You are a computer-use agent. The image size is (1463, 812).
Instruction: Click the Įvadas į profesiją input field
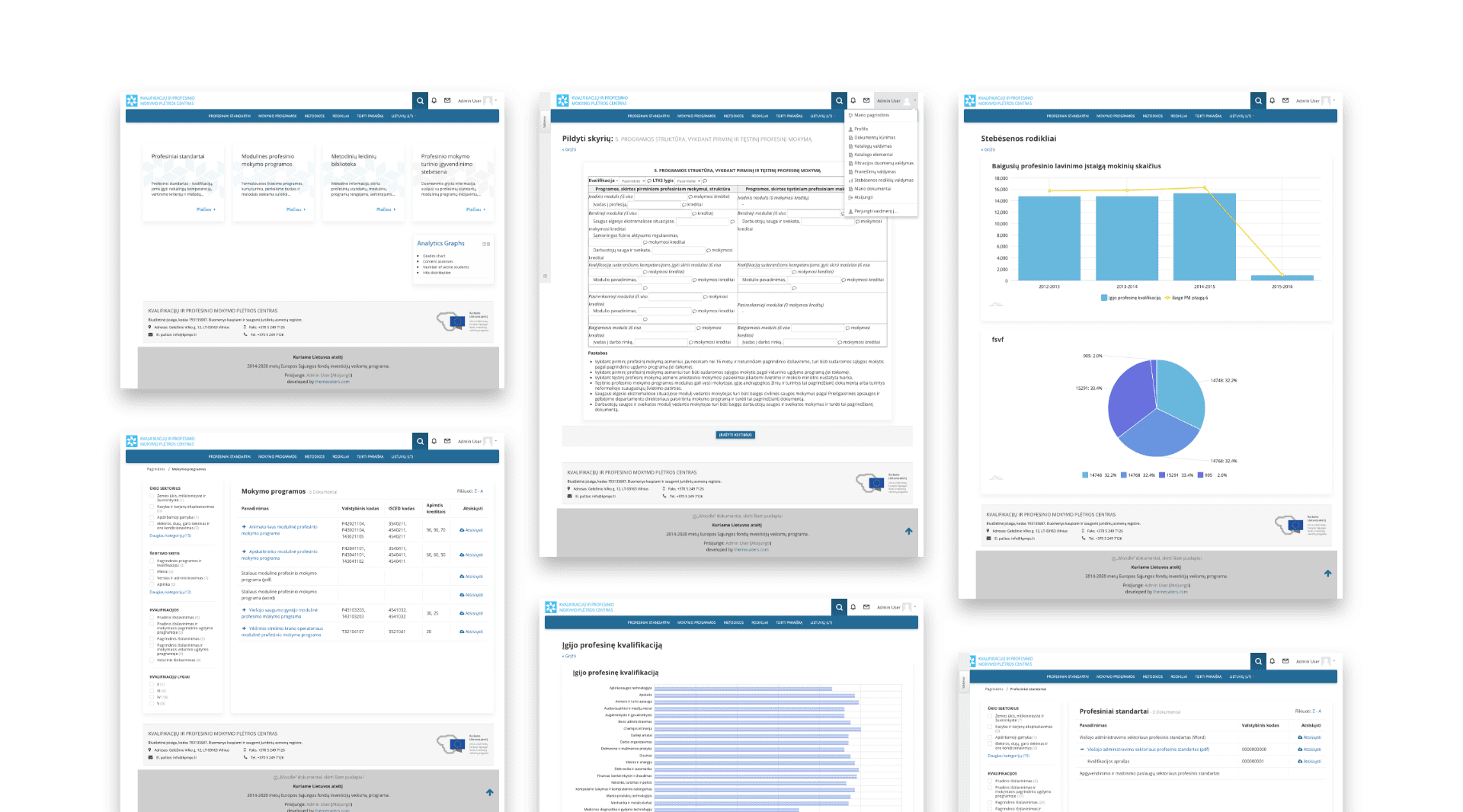pyautogui.click(x=655, y=205)
